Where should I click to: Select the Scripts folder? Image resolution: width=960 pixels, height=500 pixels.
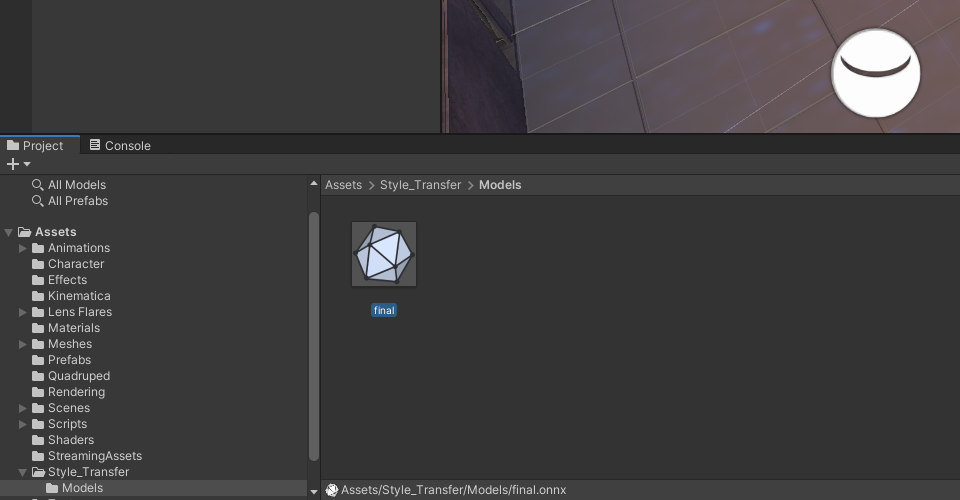click(67, 424)
